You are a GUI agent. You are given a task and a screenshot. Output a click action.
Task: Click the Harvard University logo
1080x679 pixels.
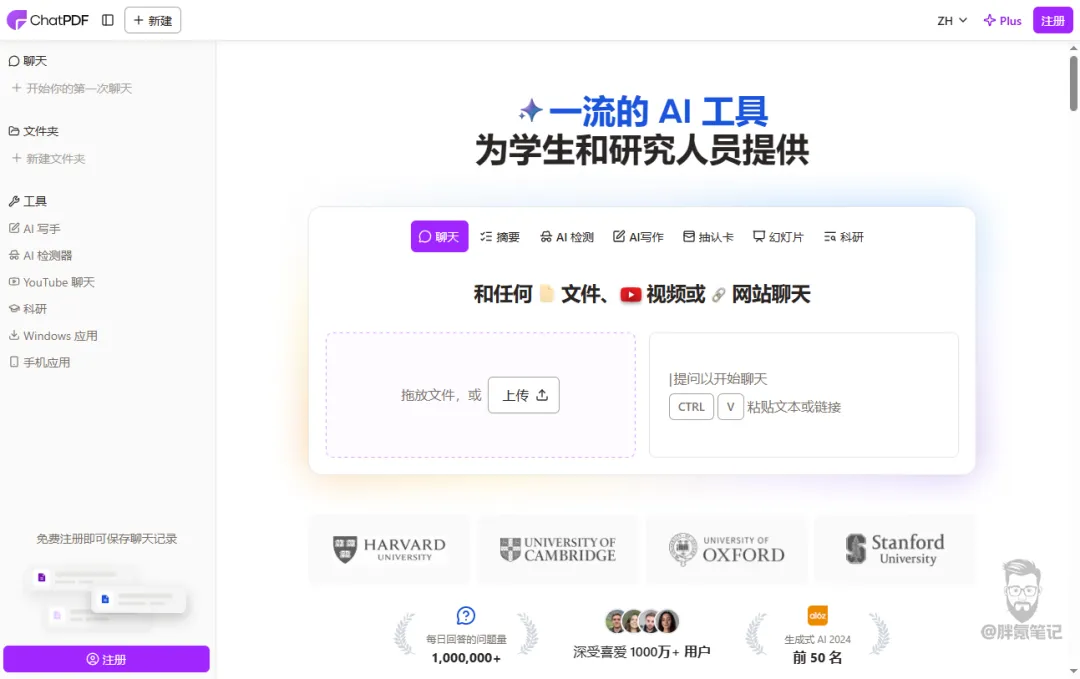pos(389,549)
